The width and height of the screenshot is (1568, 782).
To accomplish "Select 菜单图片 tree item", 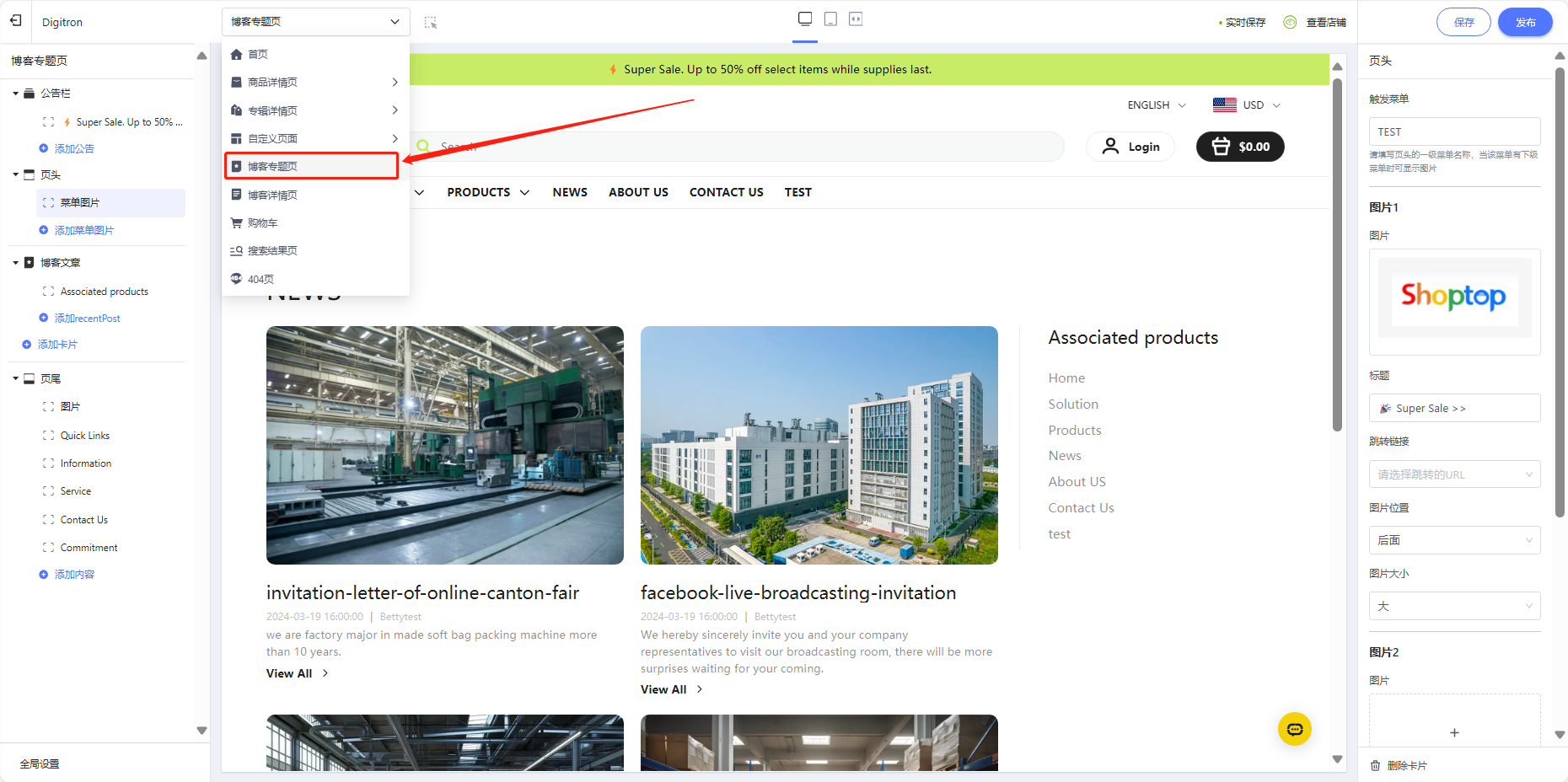I will tap(111, 202).
